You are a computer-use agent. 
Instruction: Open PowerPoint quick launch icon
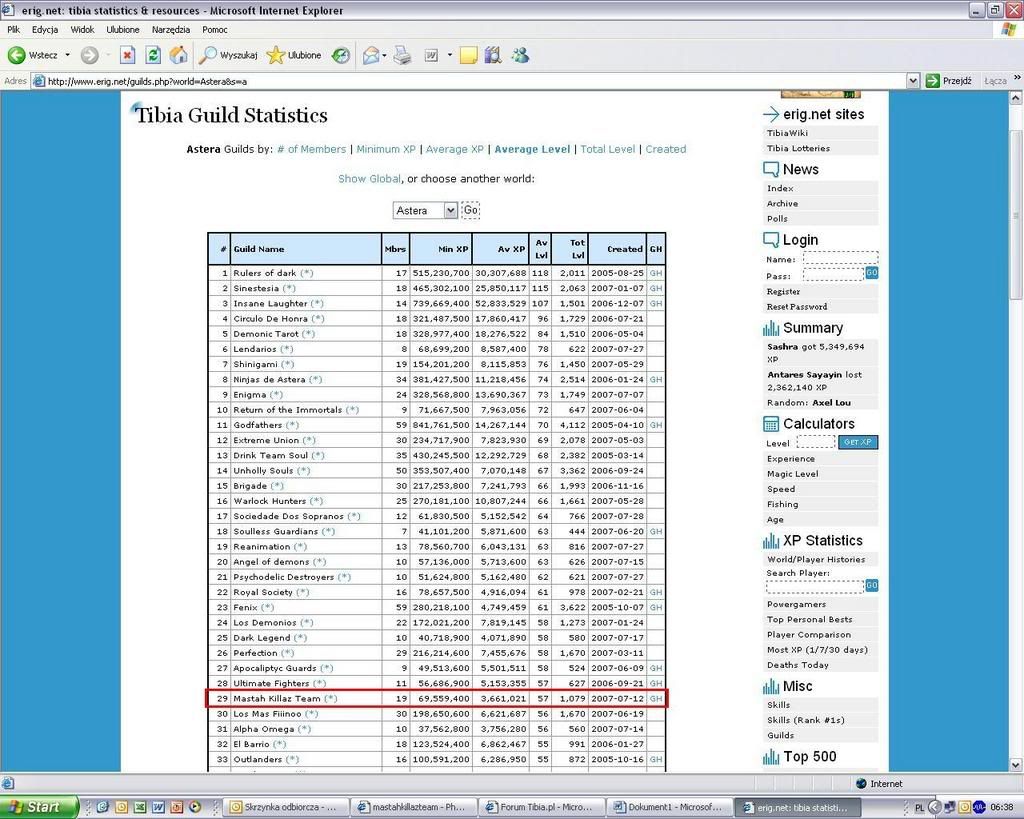pyautogui.click(x=176, y=807)
